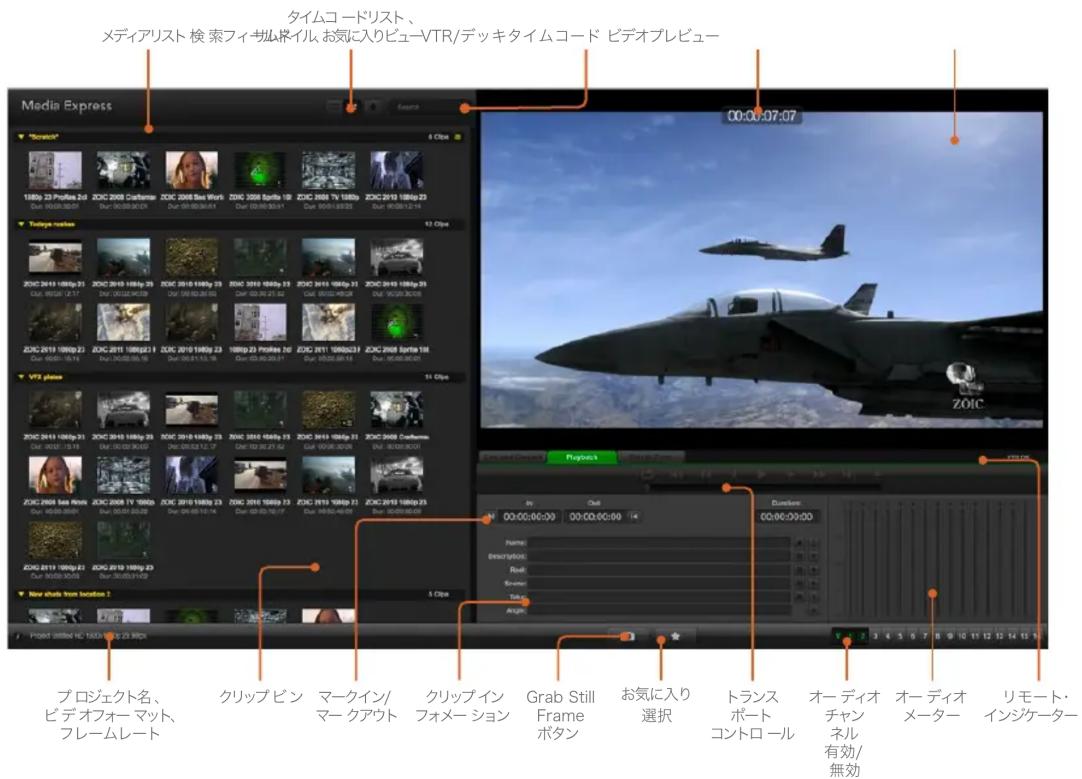The image size is (1082, 779).
Task: Click the Search field in media list
Action: 428,107
